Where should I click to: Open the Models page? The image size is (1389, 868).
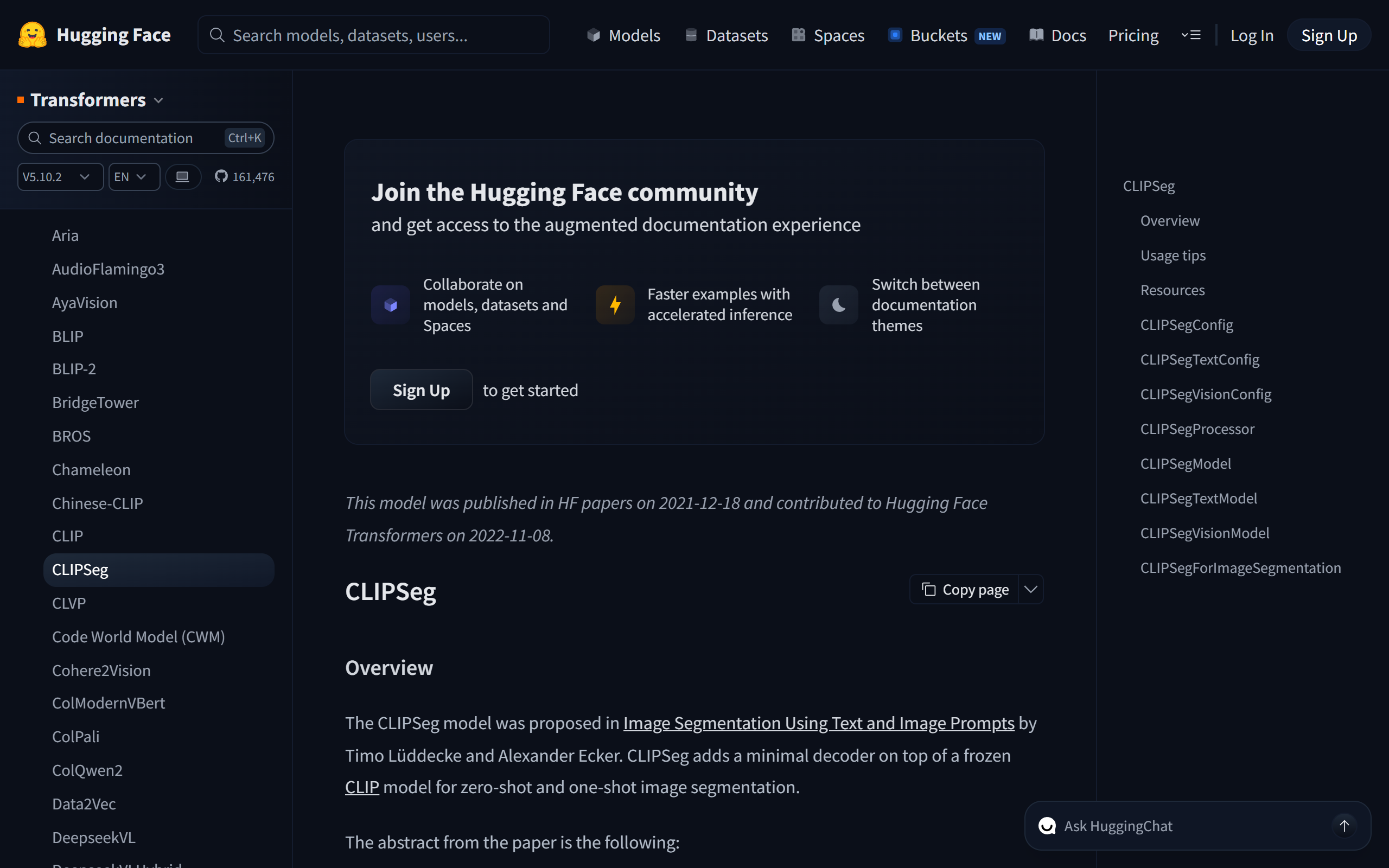(x=623, y=36)
